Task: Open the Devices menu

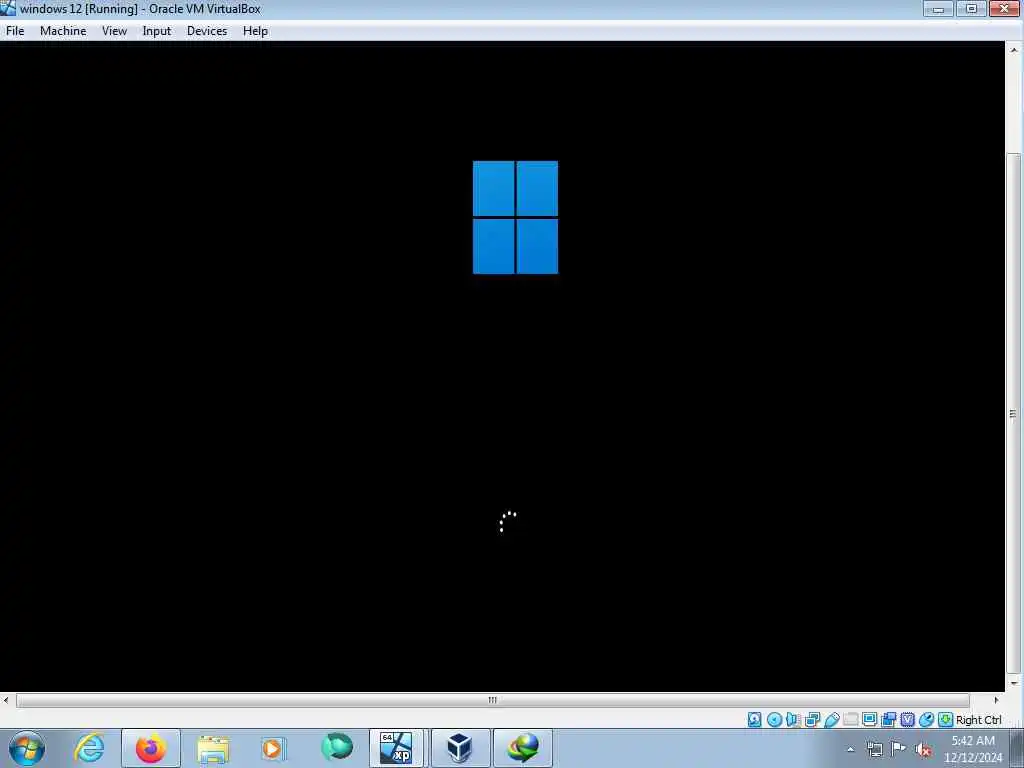Action: (x=207, y=31)
